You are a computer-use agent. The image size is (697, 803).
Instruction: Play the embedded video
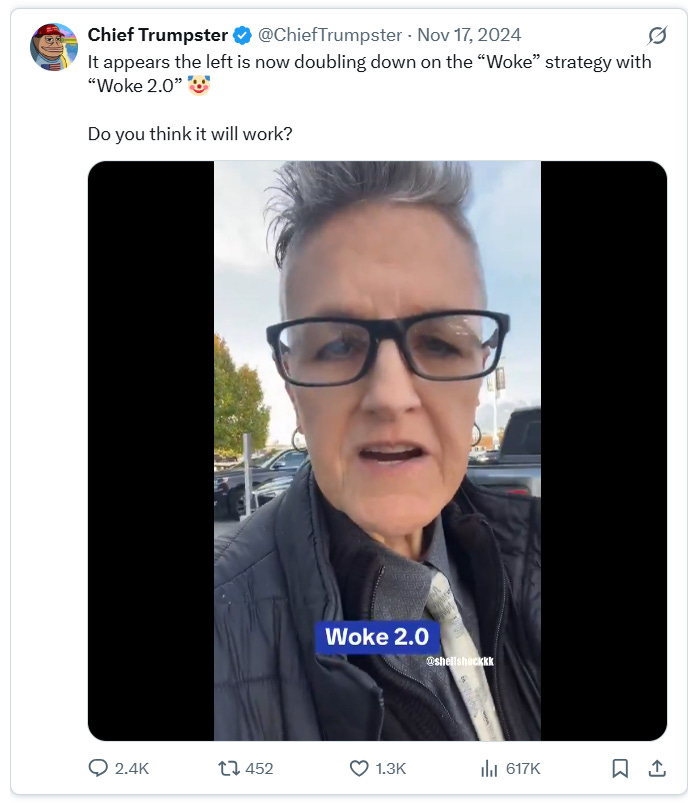377,451
